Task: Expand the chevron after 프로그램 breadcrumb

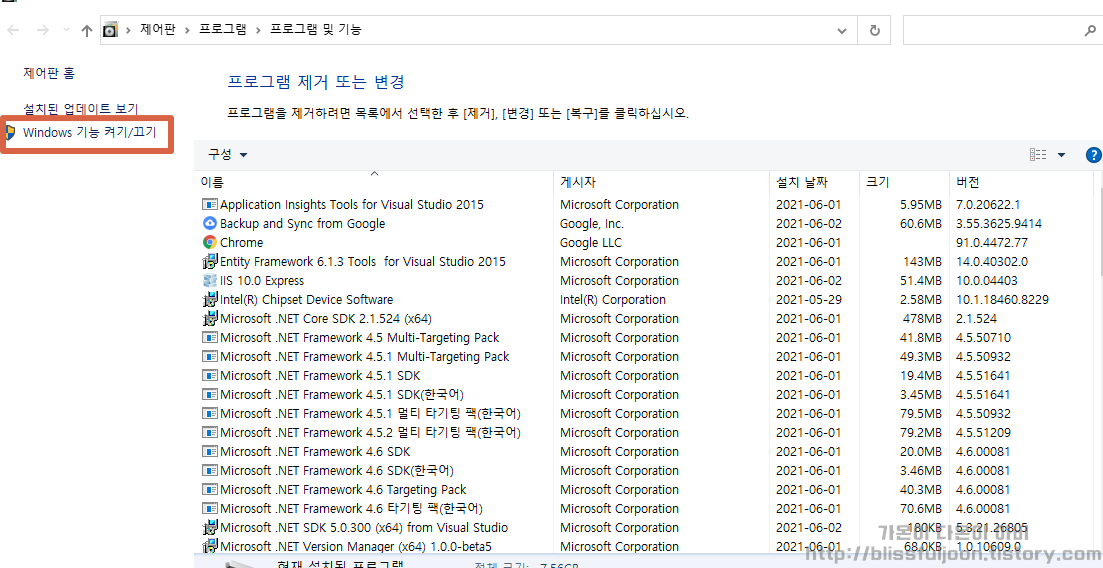Action: (x=259, y=30)
